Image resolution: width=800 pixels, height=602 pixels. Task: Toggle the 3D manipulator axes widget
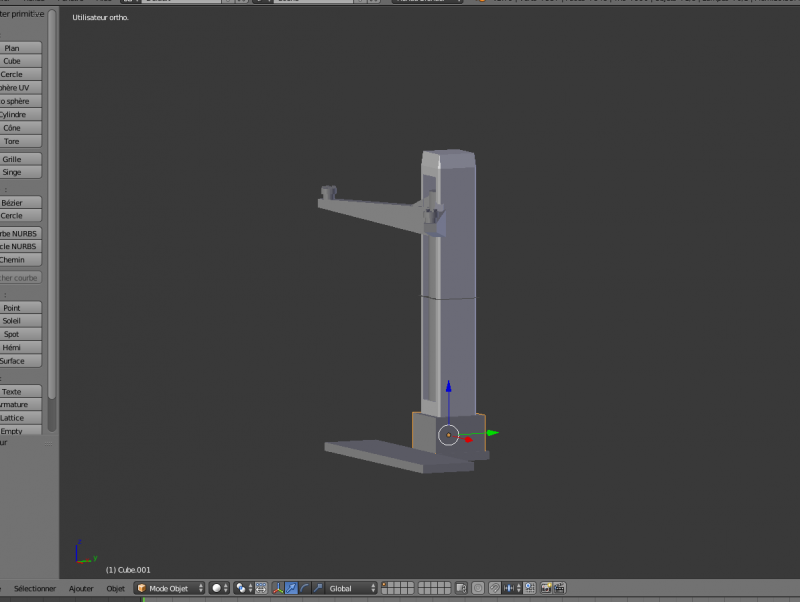277,588
